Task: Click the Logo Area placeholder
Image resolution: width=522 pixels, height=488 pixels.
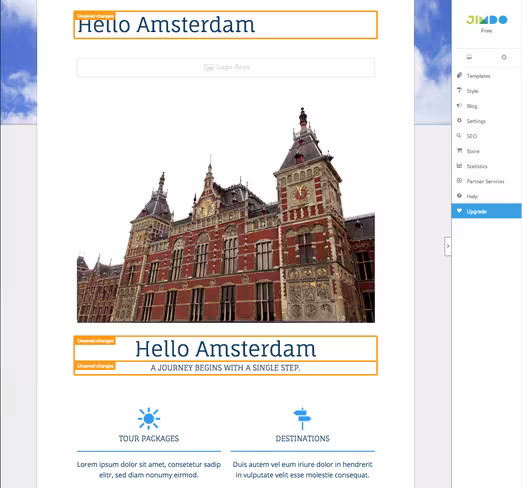Action: pyautogui.click(x=226, y=67)
